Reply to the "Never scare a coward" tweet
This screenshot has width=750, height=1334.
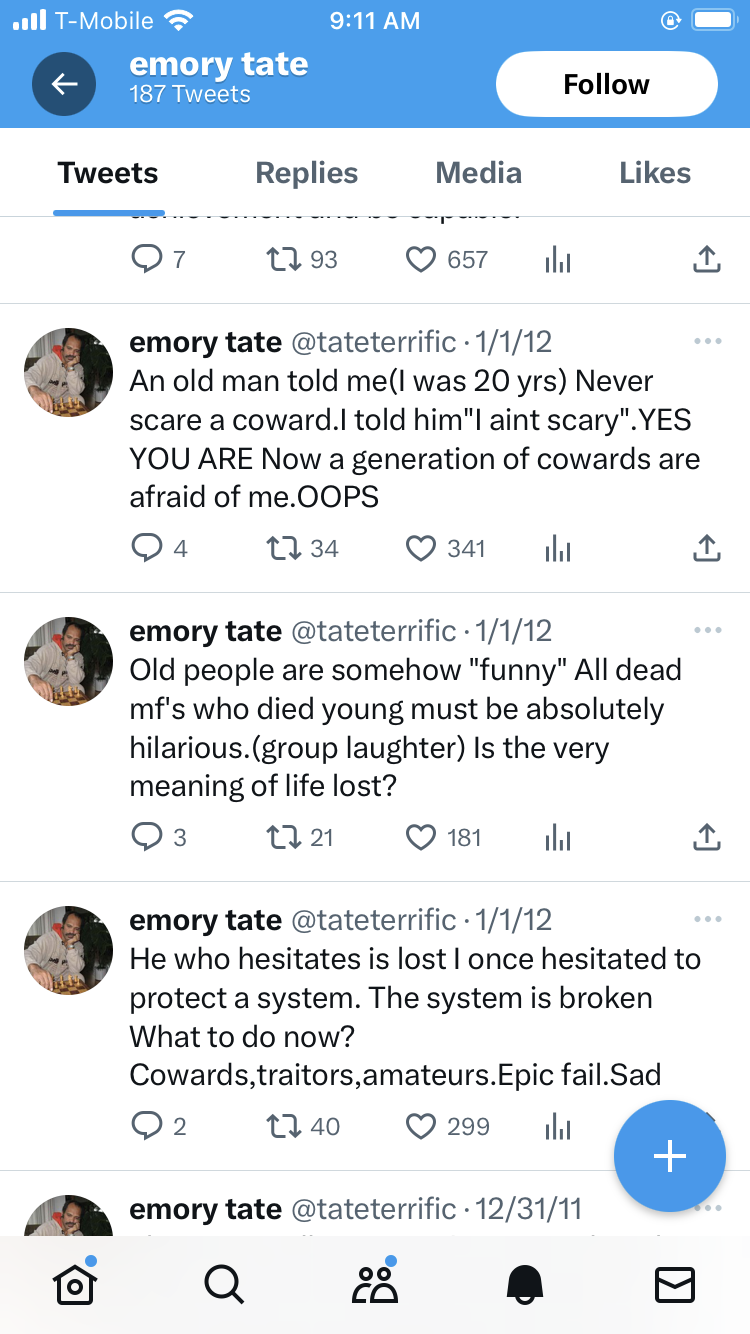coord(147,548)
